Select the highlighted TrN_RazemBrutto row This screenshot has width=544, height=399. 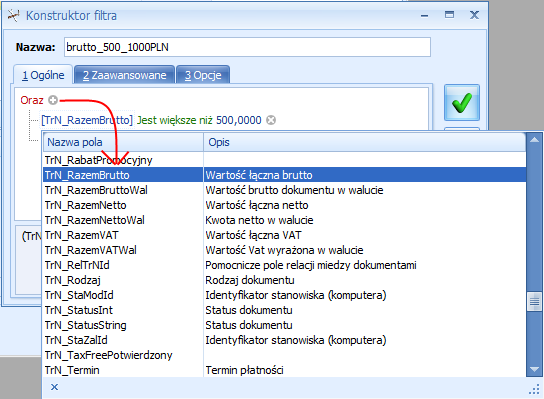(284, 175)
